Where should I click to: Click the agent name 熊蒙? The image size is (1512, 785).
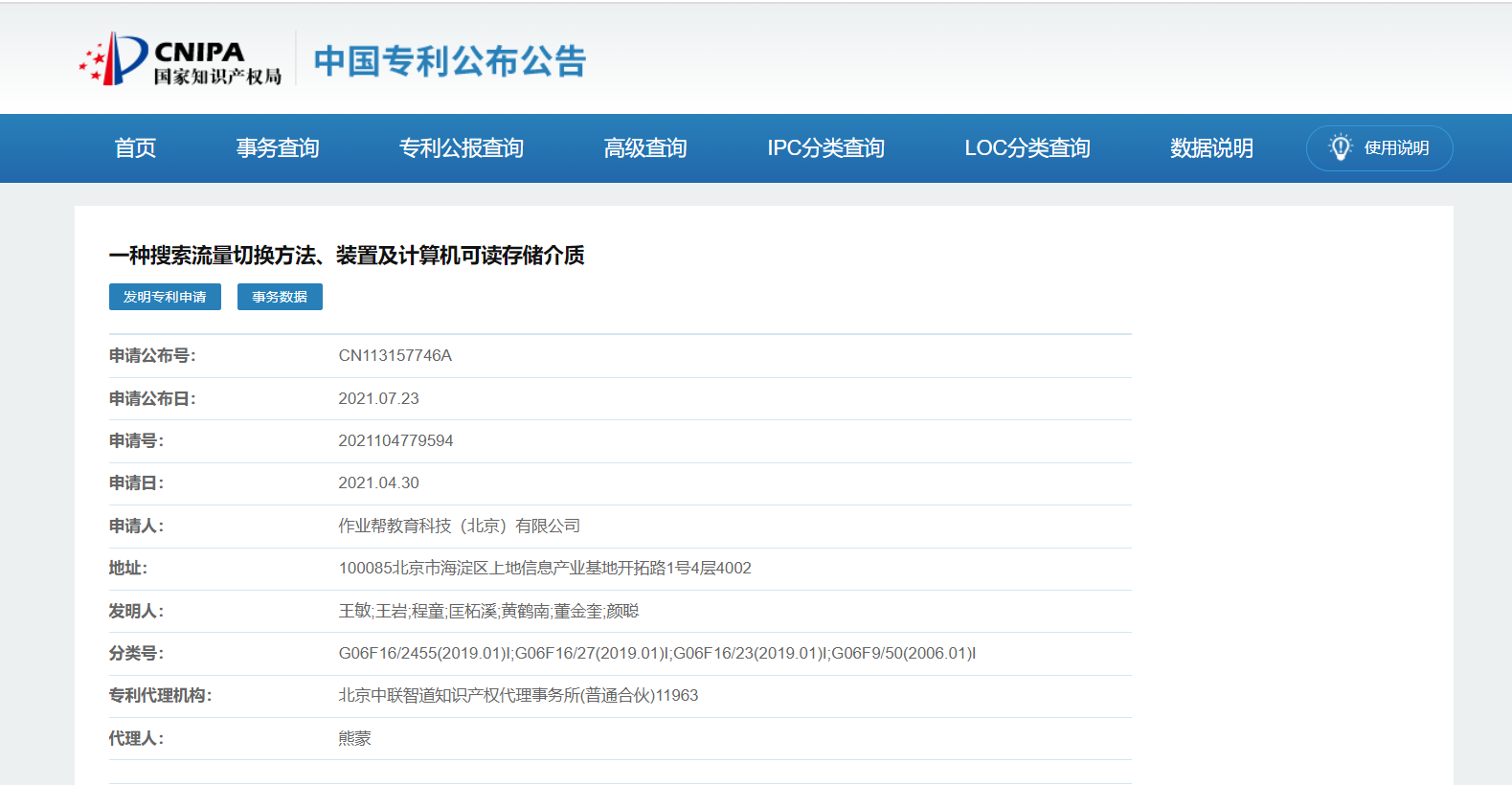[x=354, y=739]
